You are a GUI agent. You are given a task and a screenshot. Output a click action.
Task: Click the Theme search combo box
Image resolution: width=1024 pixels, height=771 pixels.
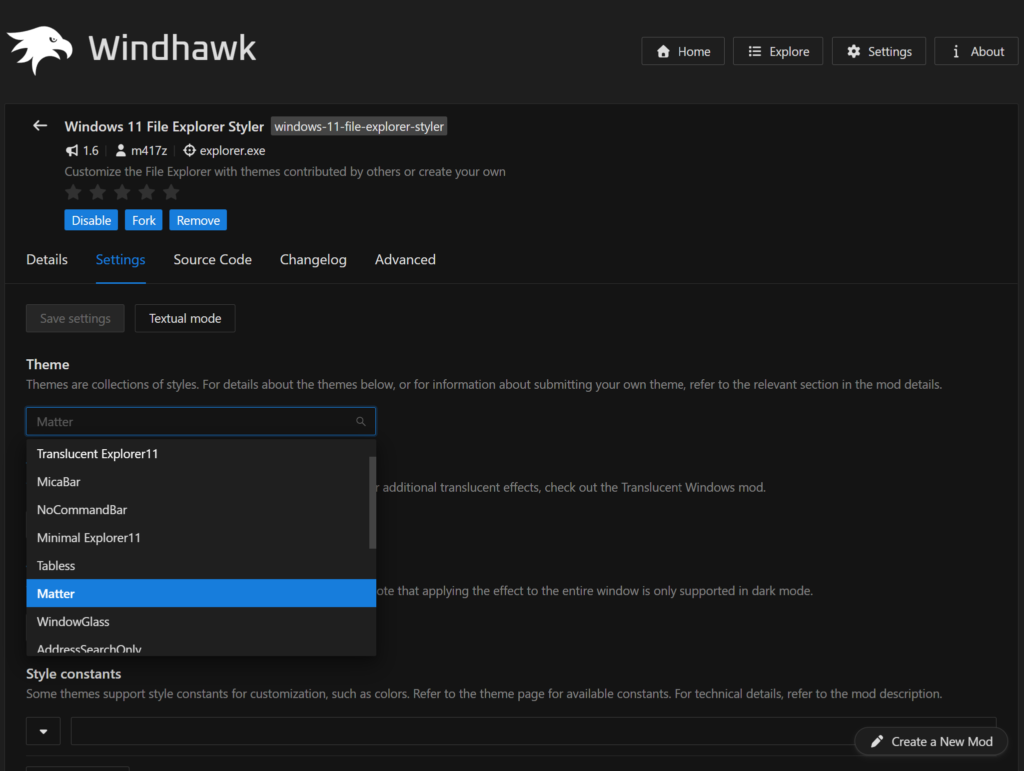pos(201,422)
